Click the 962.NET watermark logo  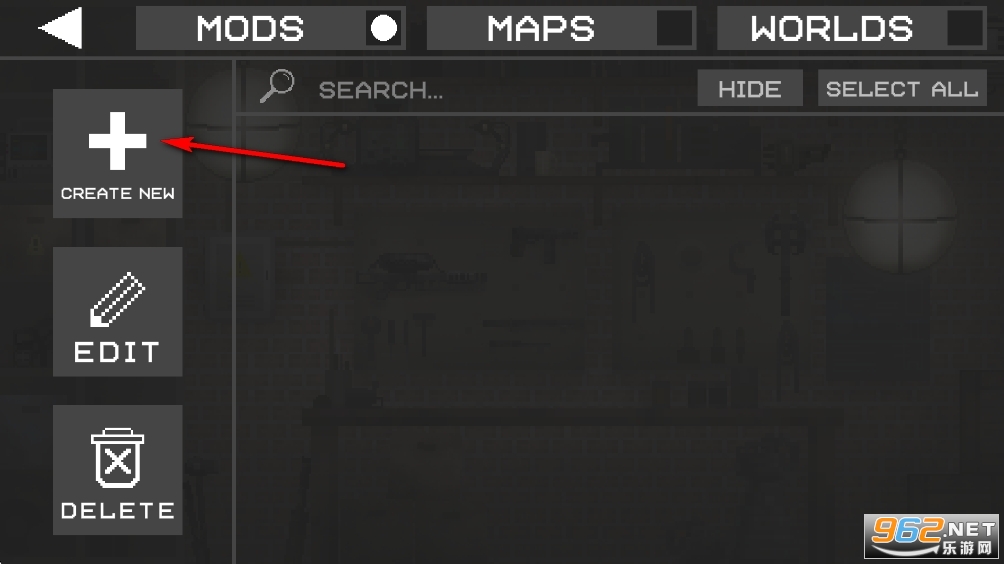pos(932,536)
